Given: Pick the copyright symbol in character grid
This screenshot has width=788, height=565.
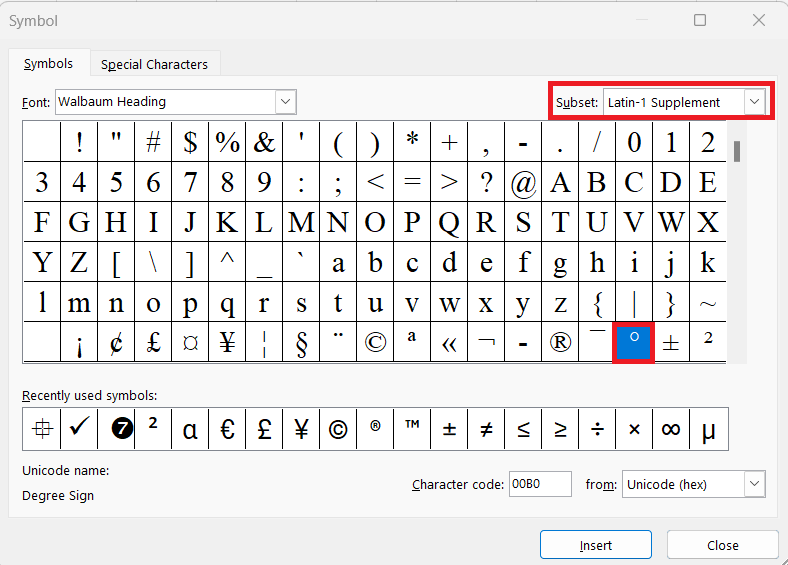Looking at the screenshot, I should [375, 342].
